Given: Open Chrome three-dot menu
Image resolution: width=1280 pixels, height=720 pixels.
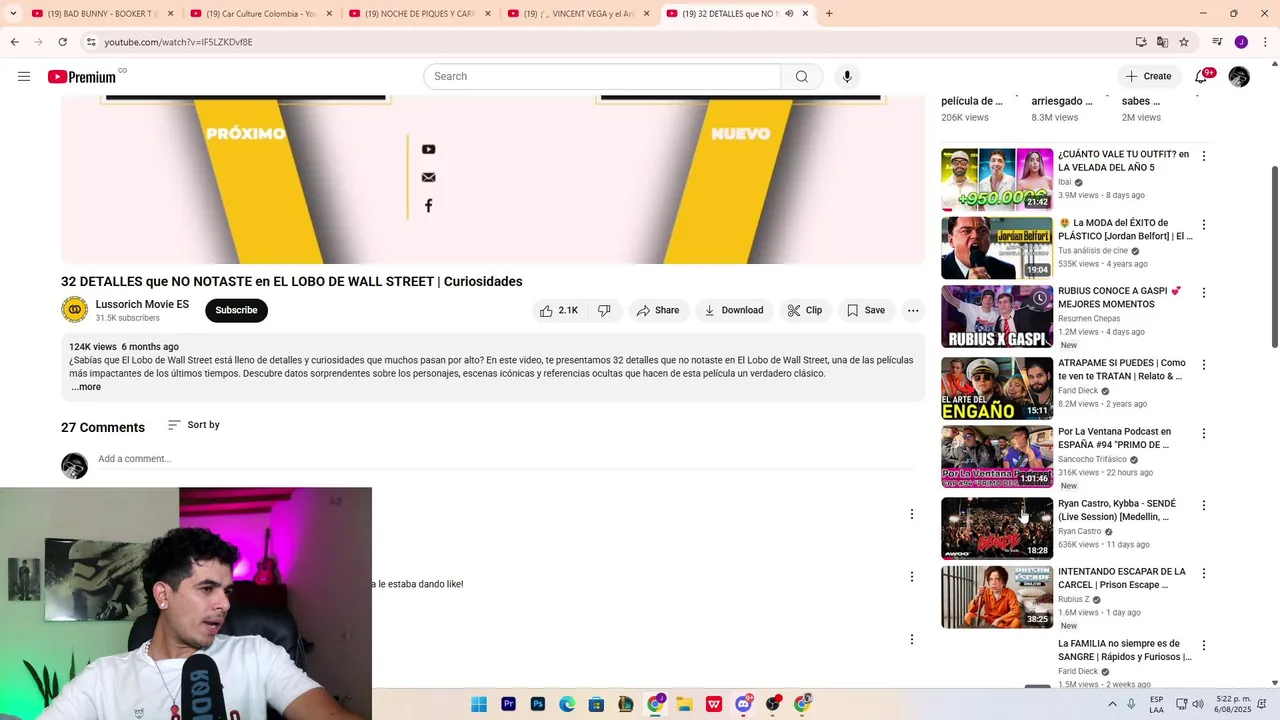Looking at the screenshot, I should [x=1264, y=42].
